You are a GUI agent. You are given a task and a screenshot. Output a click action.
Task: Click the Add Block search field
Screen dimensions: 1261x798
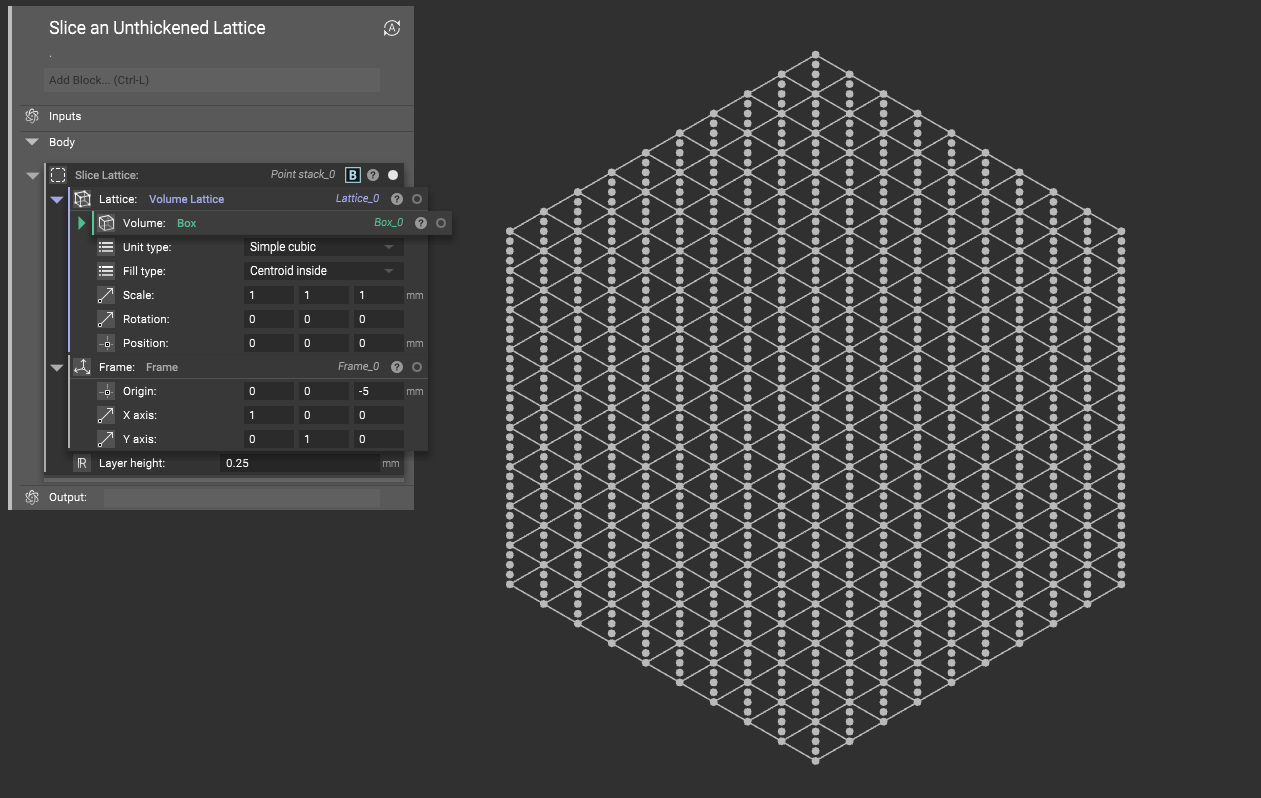coord(213,80)
